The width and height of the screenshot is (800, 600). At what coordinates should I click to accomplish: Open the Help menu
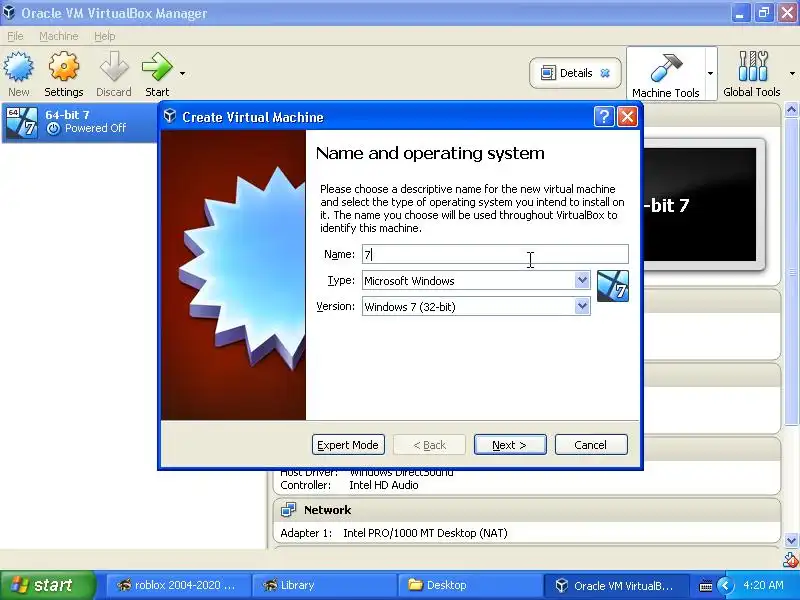click(105, 36)
